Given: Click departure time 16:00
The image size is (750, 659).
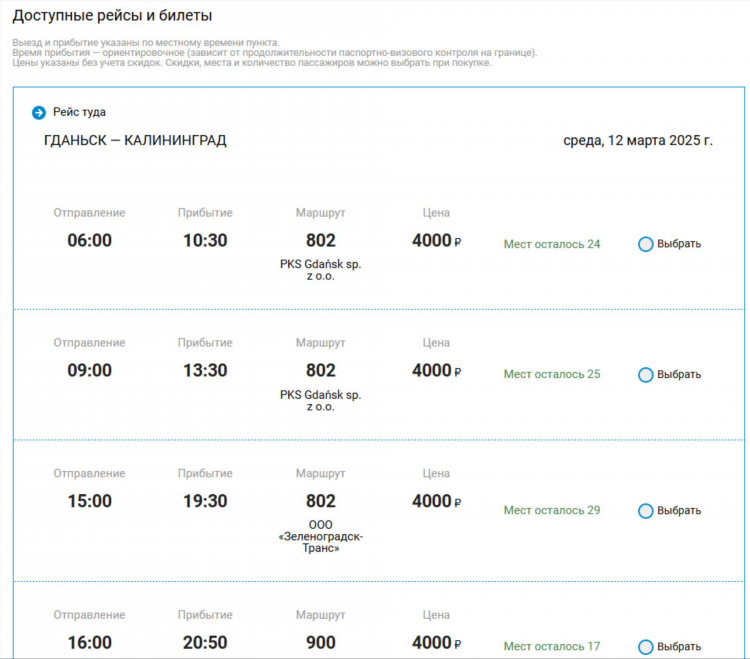Looking at the screenshot, I should [x=89, y=642].
